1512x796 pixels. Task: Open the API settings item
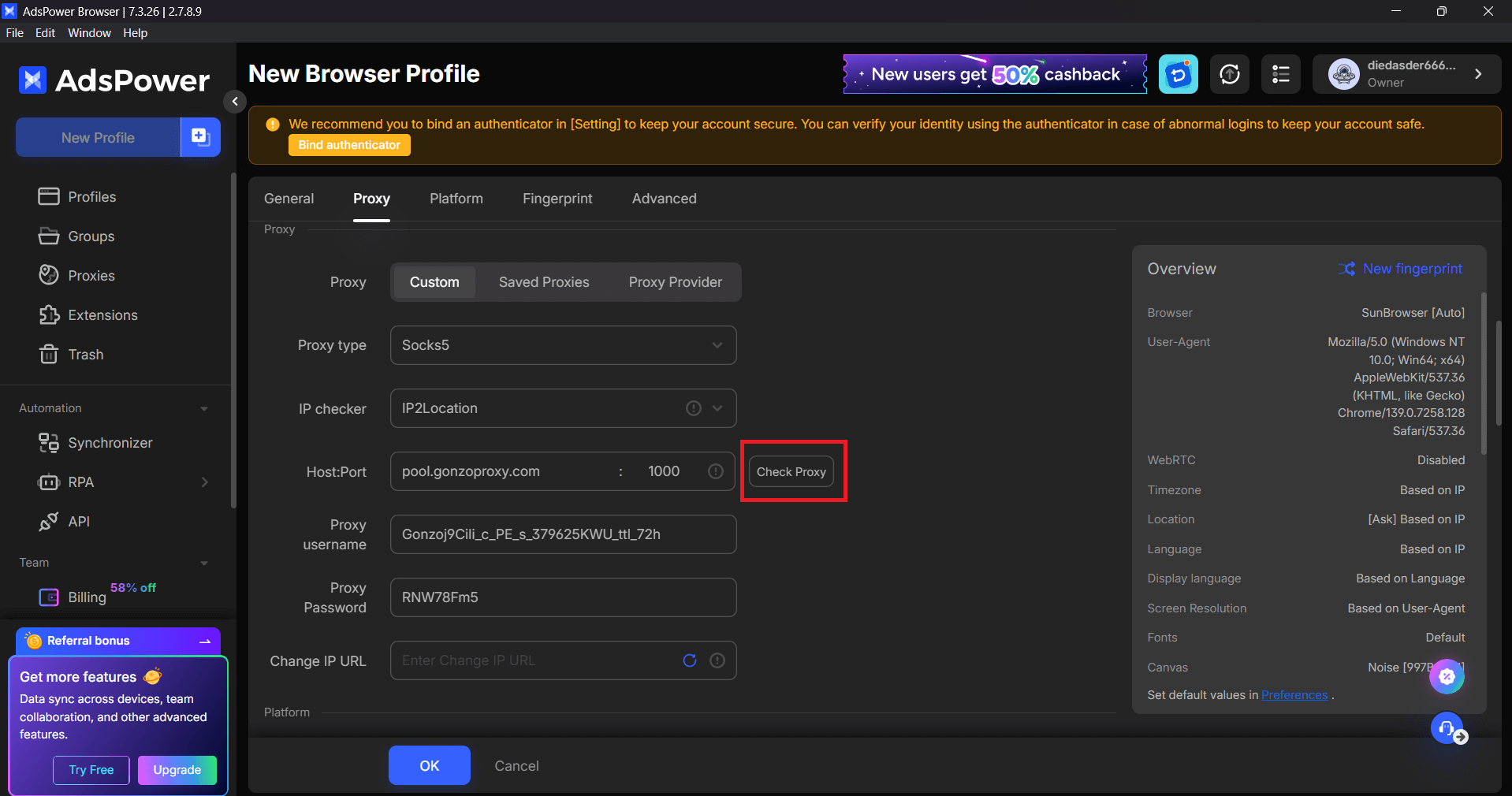[x=65, y=521]
